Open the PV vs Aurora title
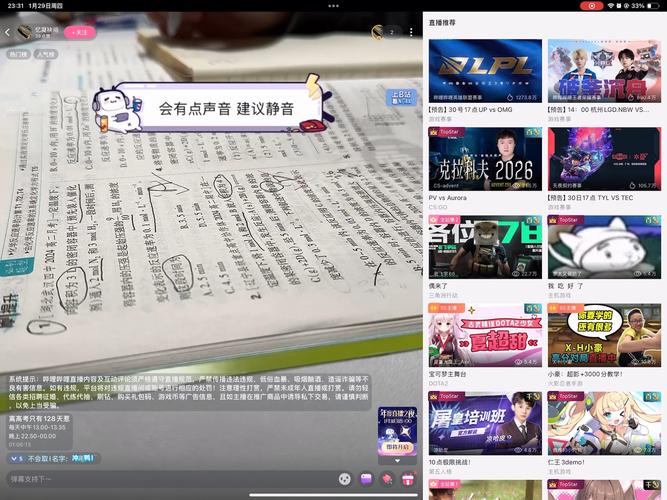This screenshot has width=667, height=500. 448,198
